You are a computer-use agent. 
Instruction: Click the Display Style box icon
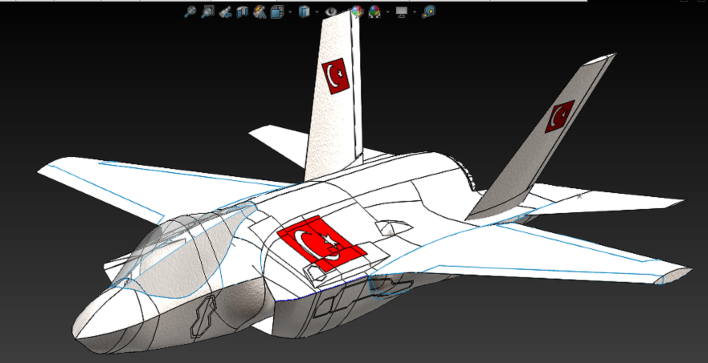pyautogui.click(x=304, y=12)
